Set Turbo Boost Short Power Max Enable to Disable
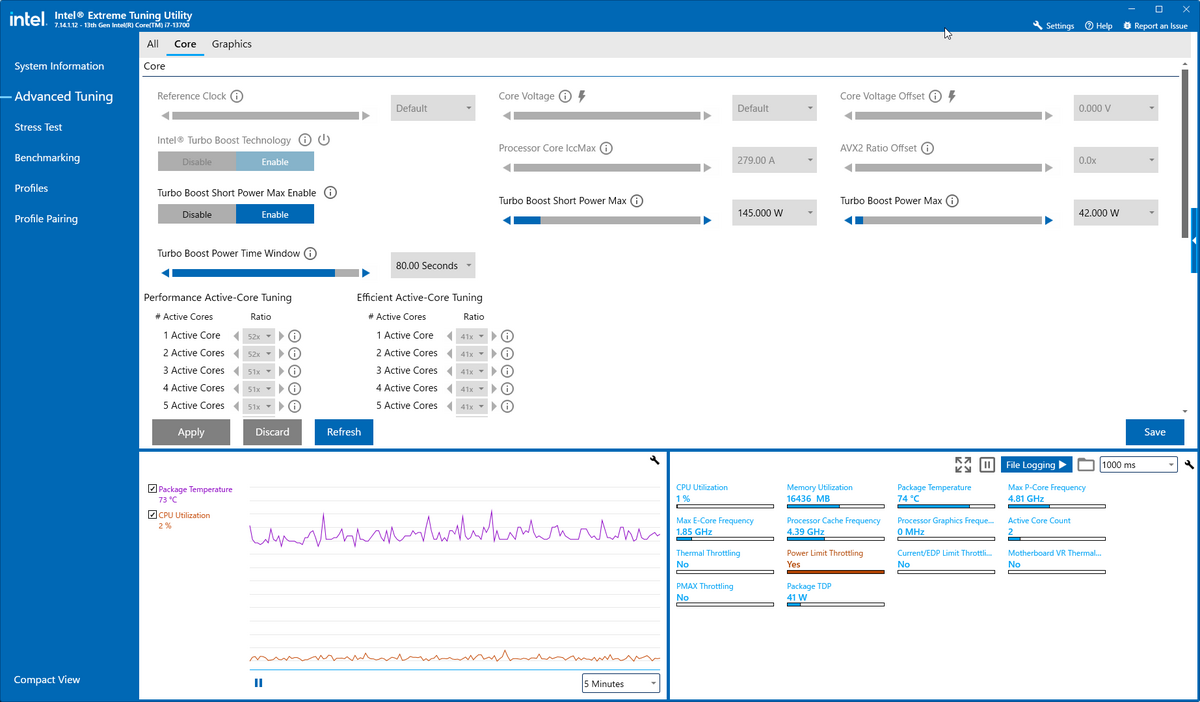Screen dimensions: 1200x702 click(x=197, y=214)
